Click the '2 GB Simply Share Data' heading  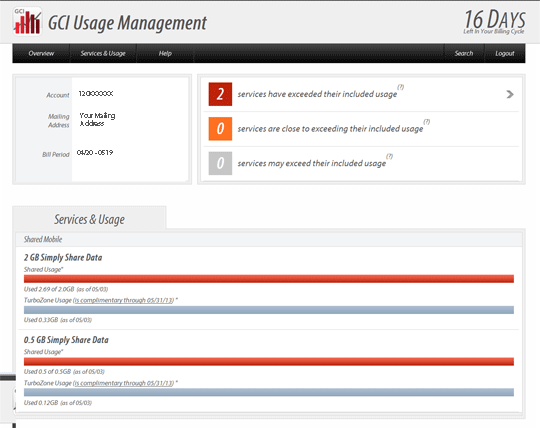63,258
